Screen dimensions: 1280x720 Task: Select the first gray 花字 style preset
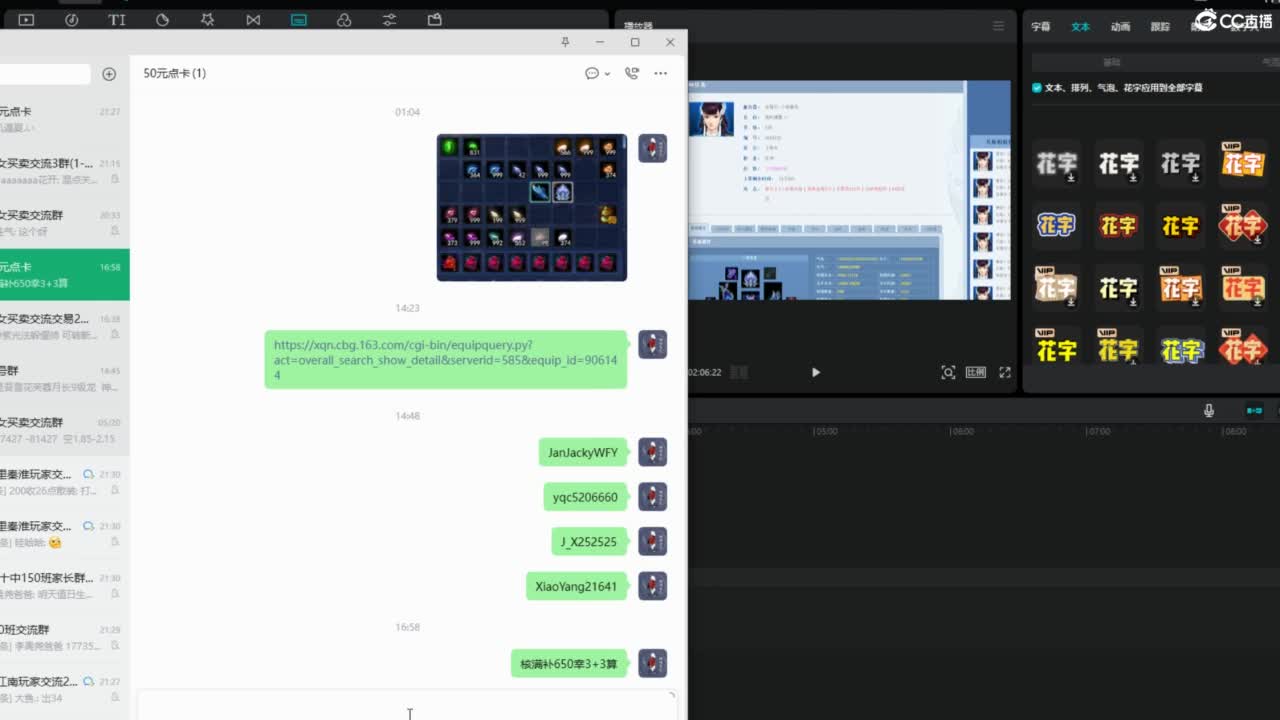[1056, 163]
